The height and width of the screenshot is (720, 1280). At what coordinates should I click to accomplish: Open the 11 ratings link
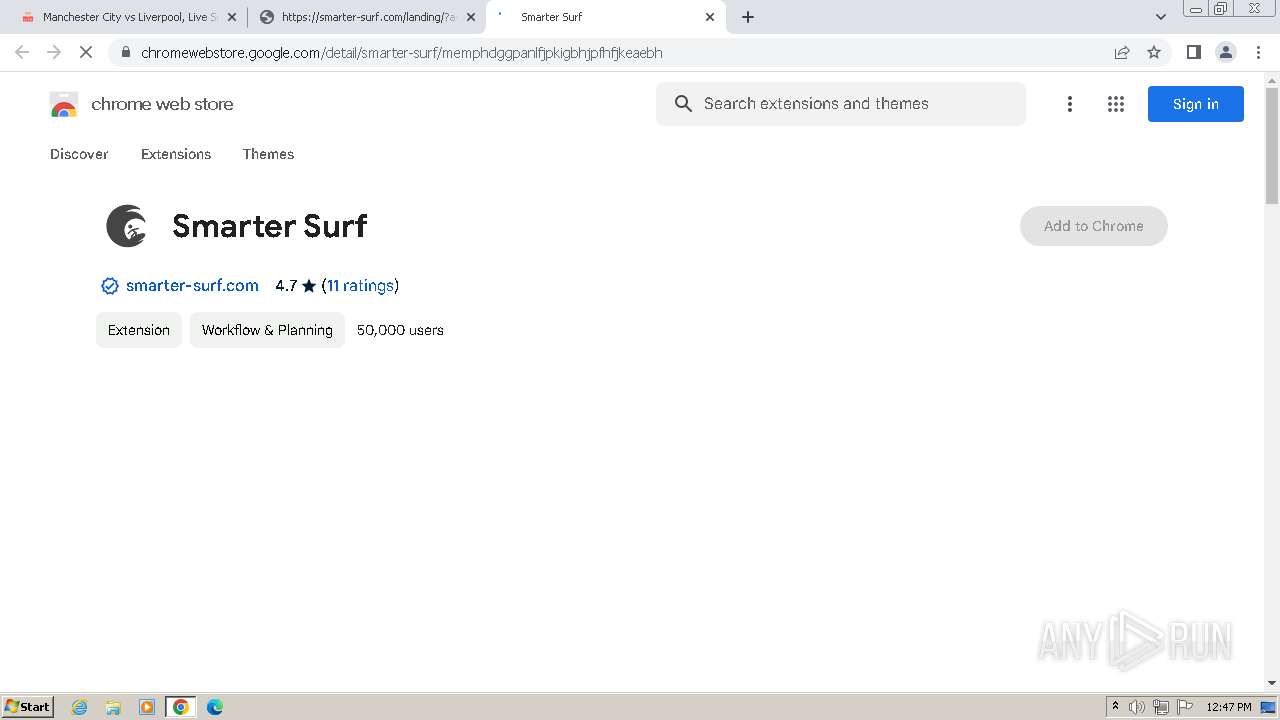(360, 286)
